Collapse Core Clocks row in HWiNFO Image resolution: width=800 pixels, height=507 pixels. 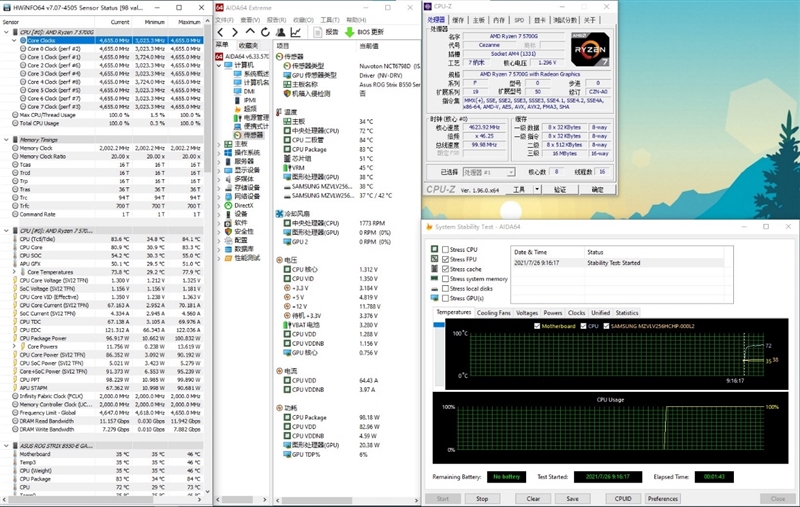(x=14, y=40)
